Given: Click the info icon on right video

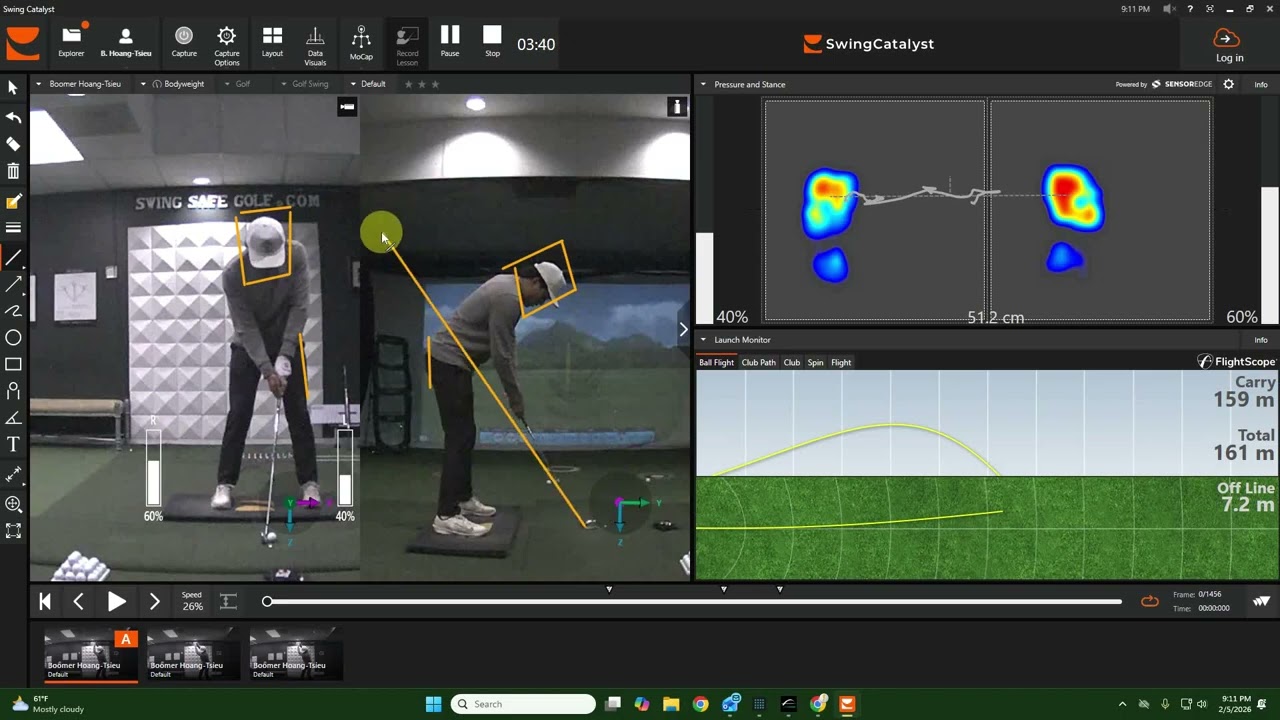Looking at the screenshot, I should pos(677,107).
